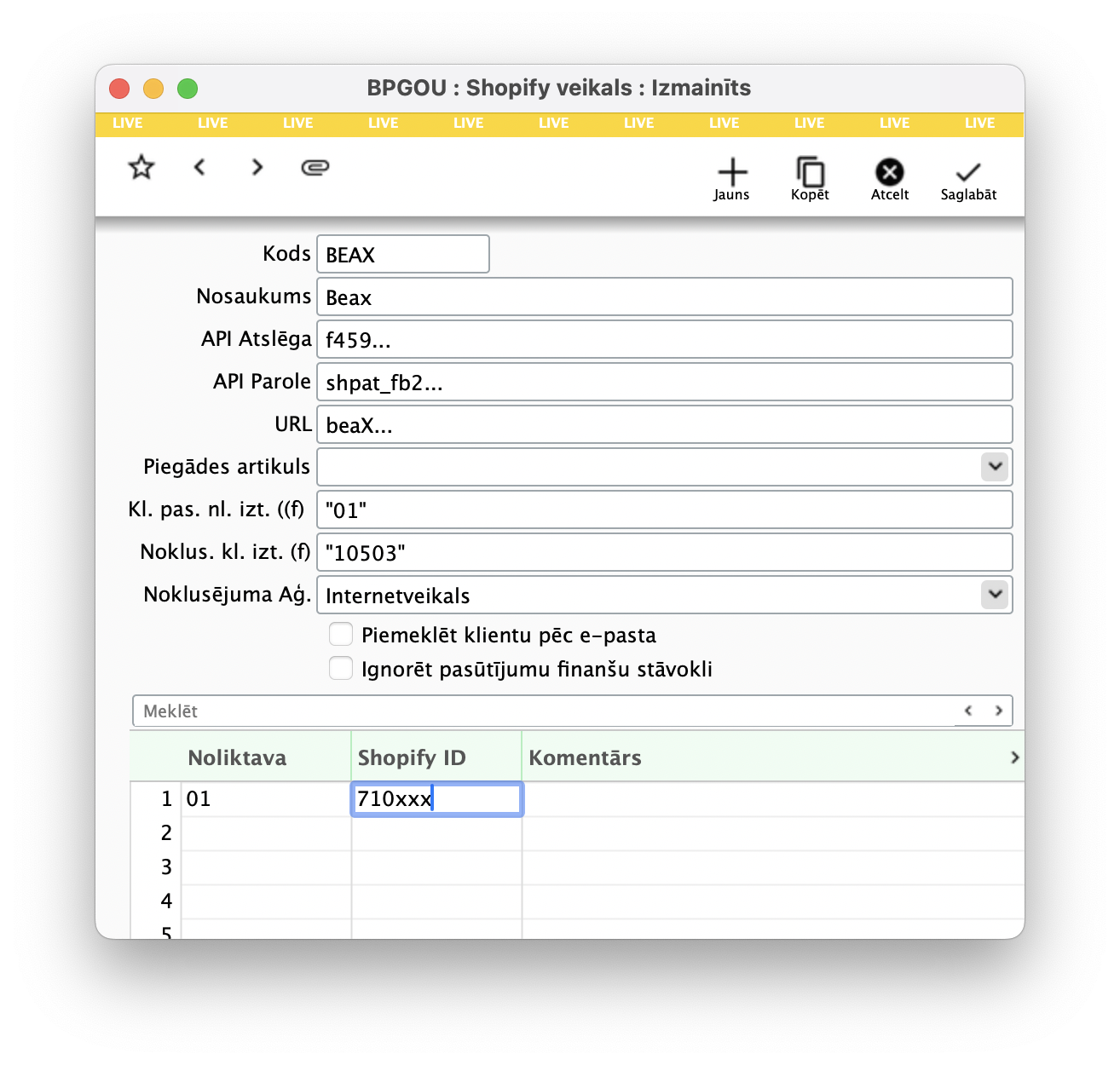The width and height of the screenshot is (1120, 1065).
Task: Edit the Kods field BEAX
Action: point(403,254)
